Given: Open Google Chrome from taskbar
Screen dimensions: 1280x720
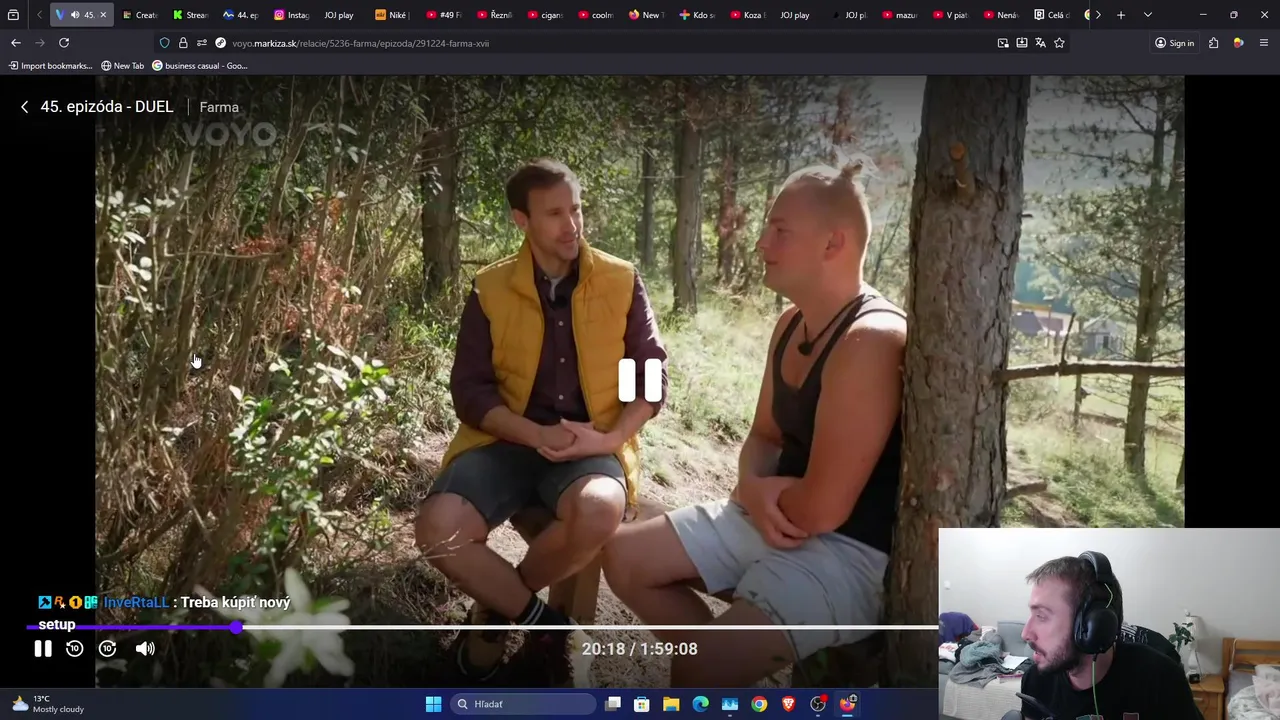Looking at the screenshot, I should pyautogui.click(x=759, y=704).
